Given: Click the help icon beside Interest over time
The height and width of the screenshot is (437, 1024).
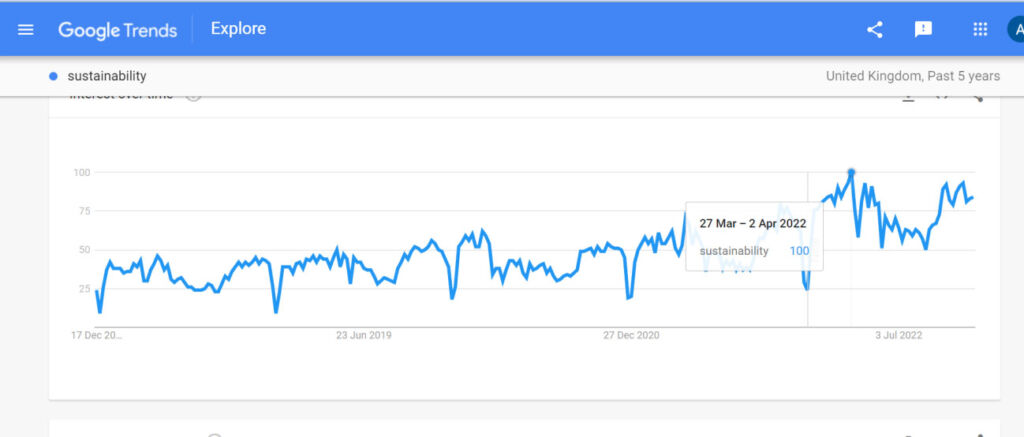Looking at the screenshot, I should 193,95.
